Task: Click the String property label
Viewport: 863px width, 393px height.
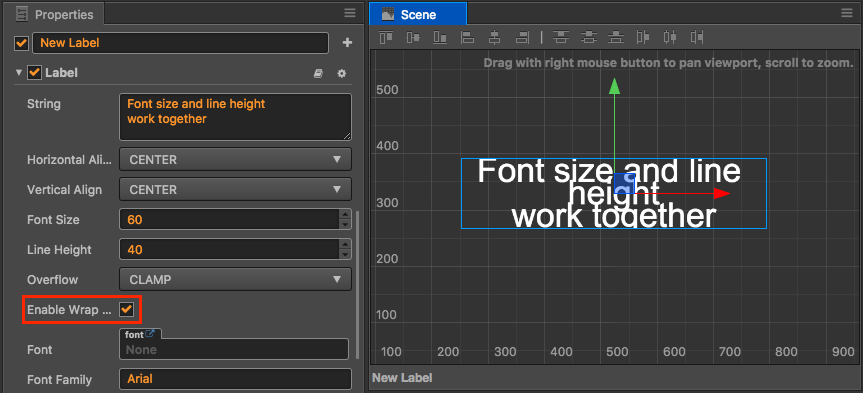Action: [44, 103]
